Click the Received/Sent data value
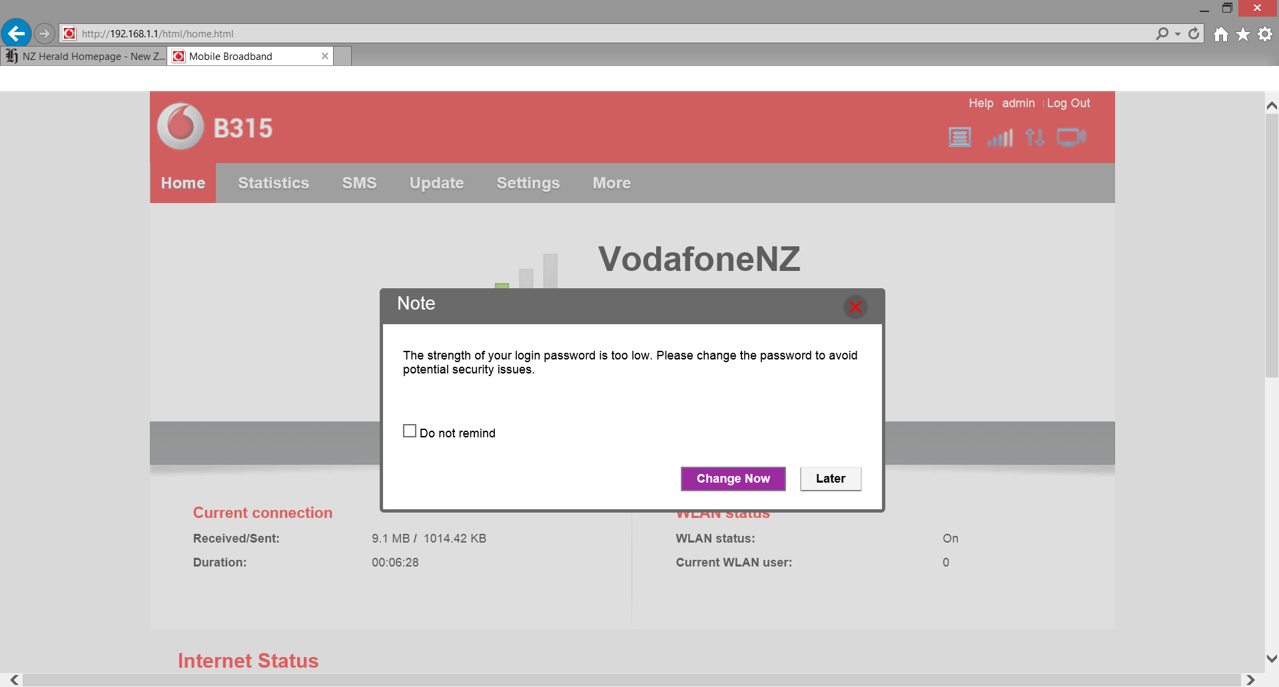The image size is (1279, 687). pyautogui.click(x=429, y=538)
